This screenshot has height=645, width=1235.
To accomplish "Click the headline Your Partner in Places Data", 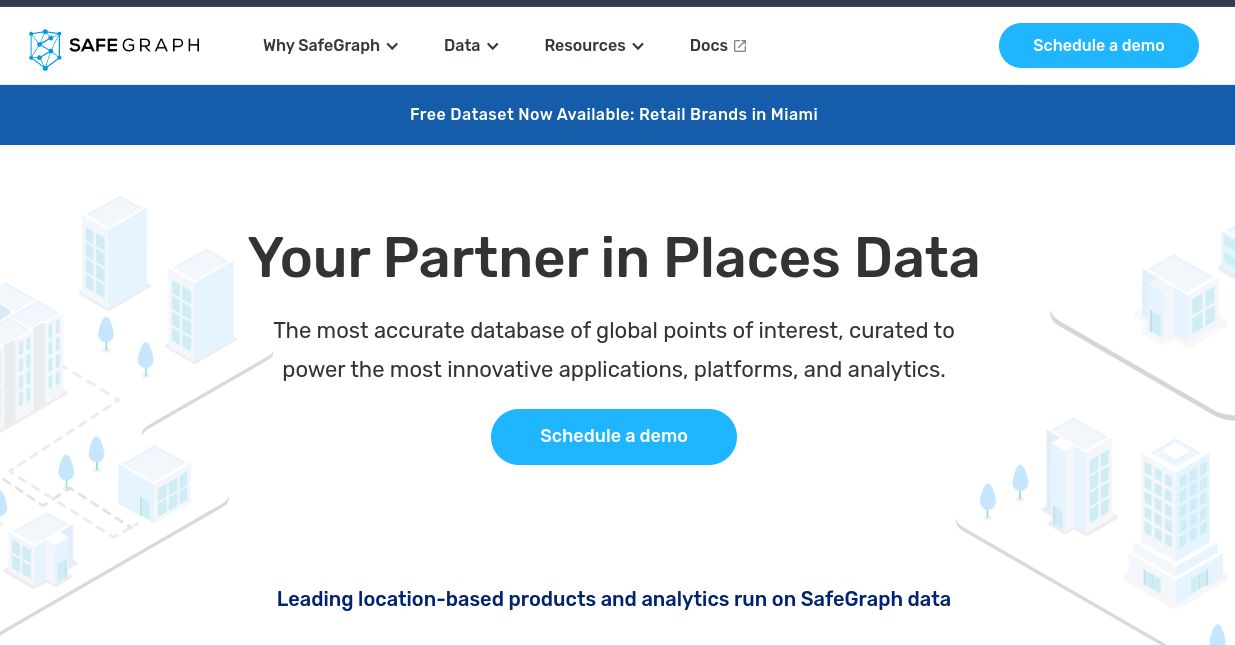I will (x=613, y=258).
